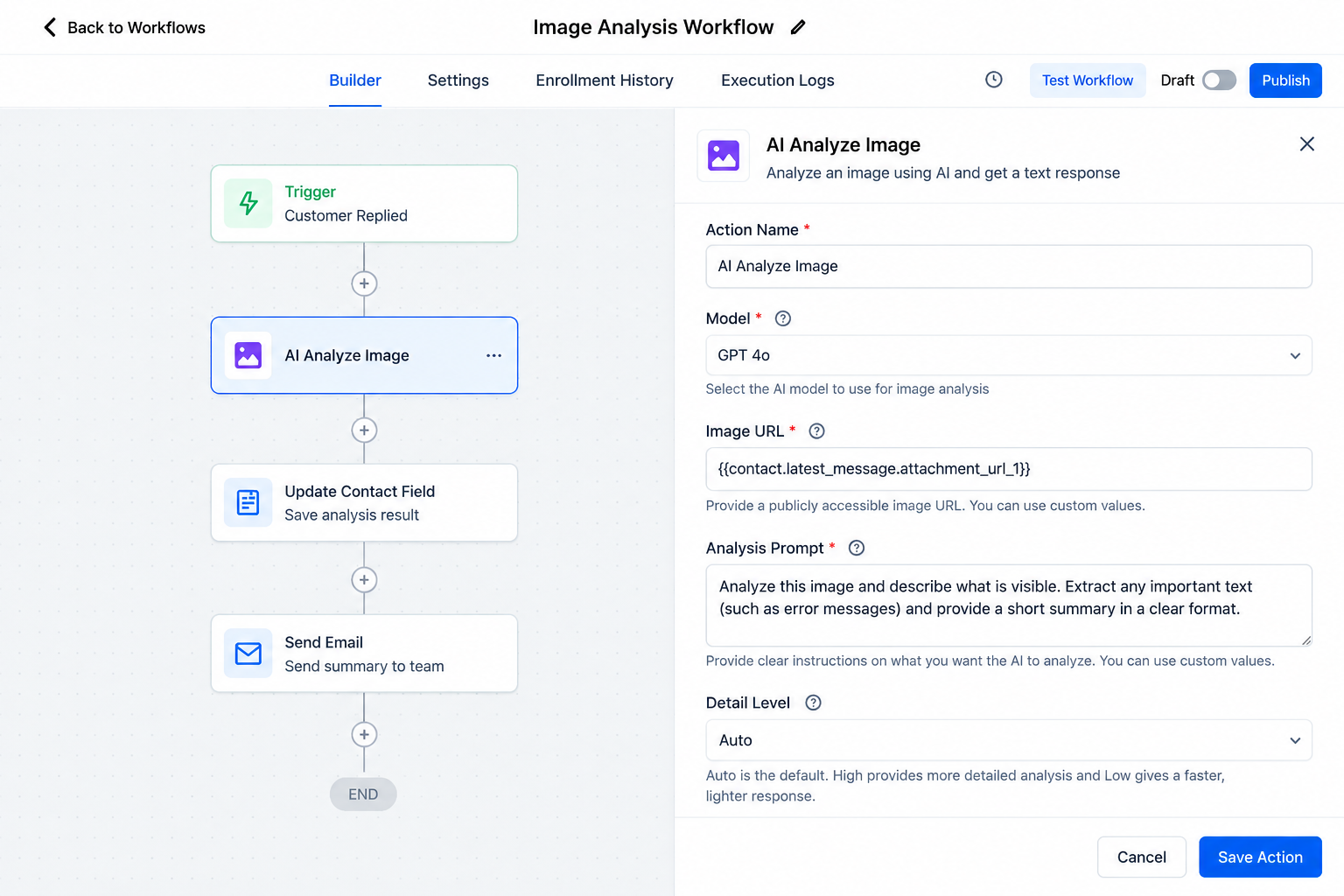Click the Image URL input field
Screen dimensions: 1344x896
pos(1009,469)
